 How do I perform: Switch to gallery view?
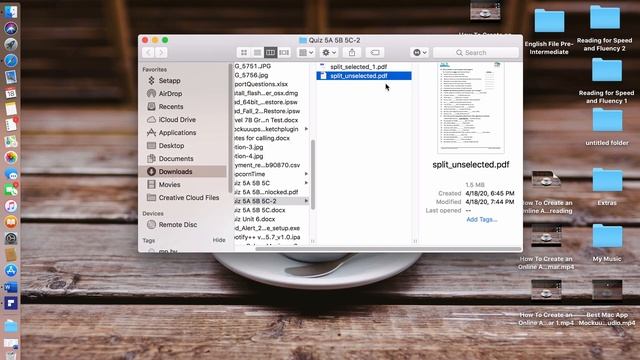(x=284, y=52)
